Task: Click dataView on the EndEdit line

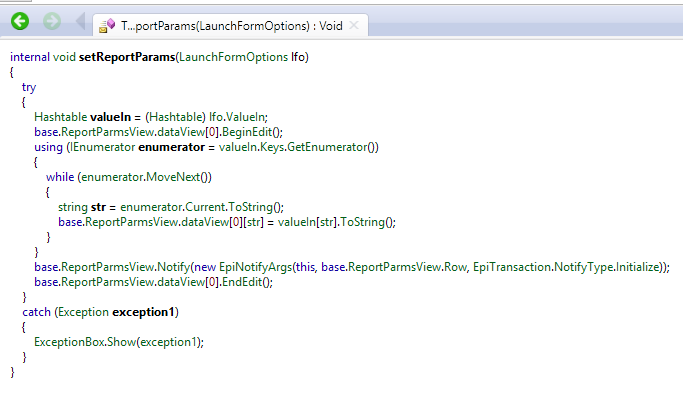Action: click(x=181, y=282)
